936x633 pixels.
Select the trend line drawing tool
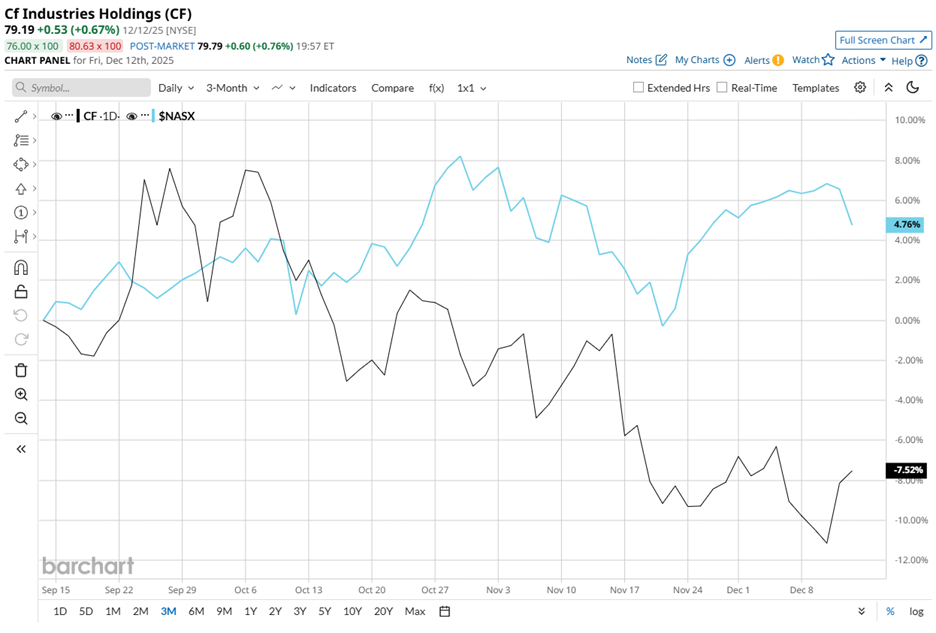[x=21, y=116]
